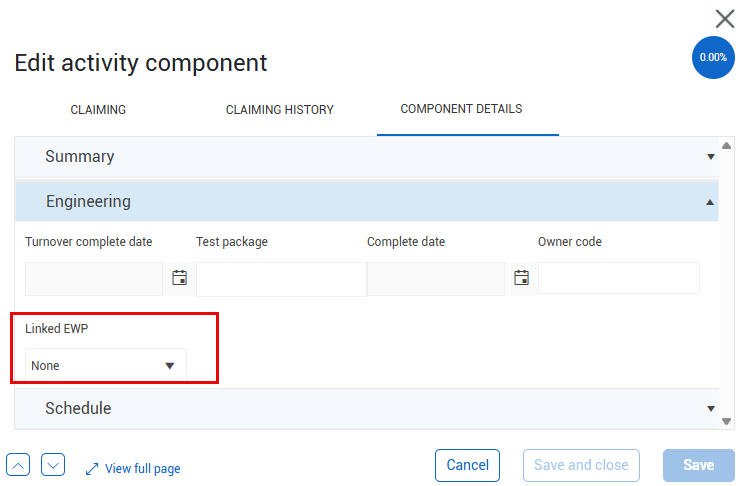
Task: Click the Cancel button
Action: [467, 465]
